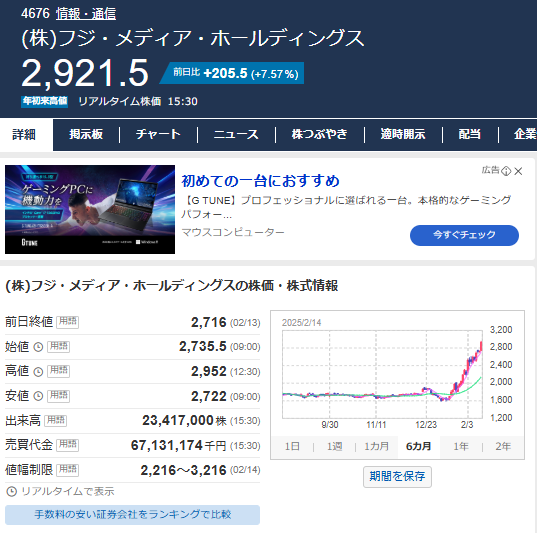Open the ニュース tab
Screen dimensions: 537x533
(x=236, y=134)
